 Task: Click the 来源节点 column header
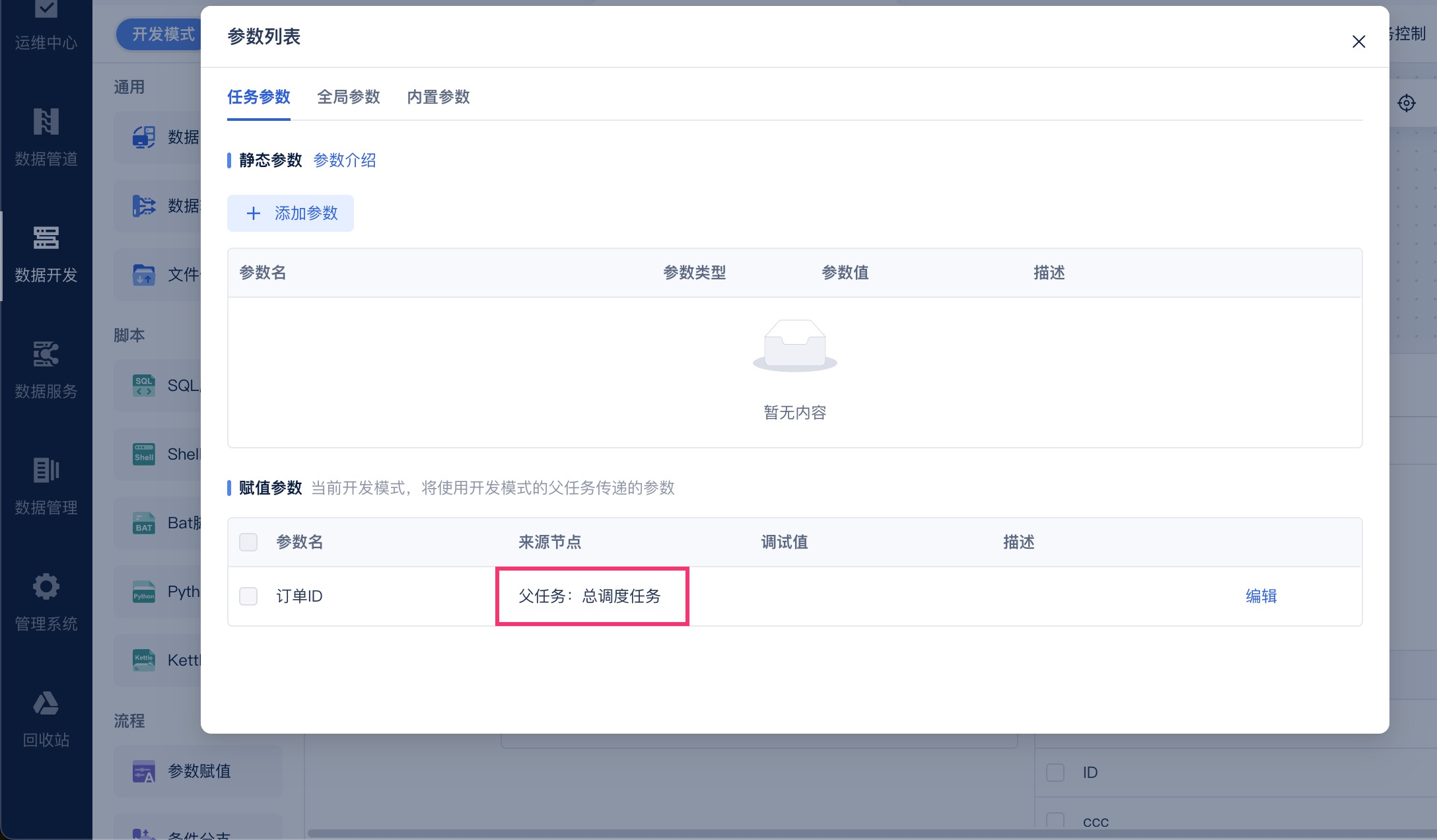550,542
